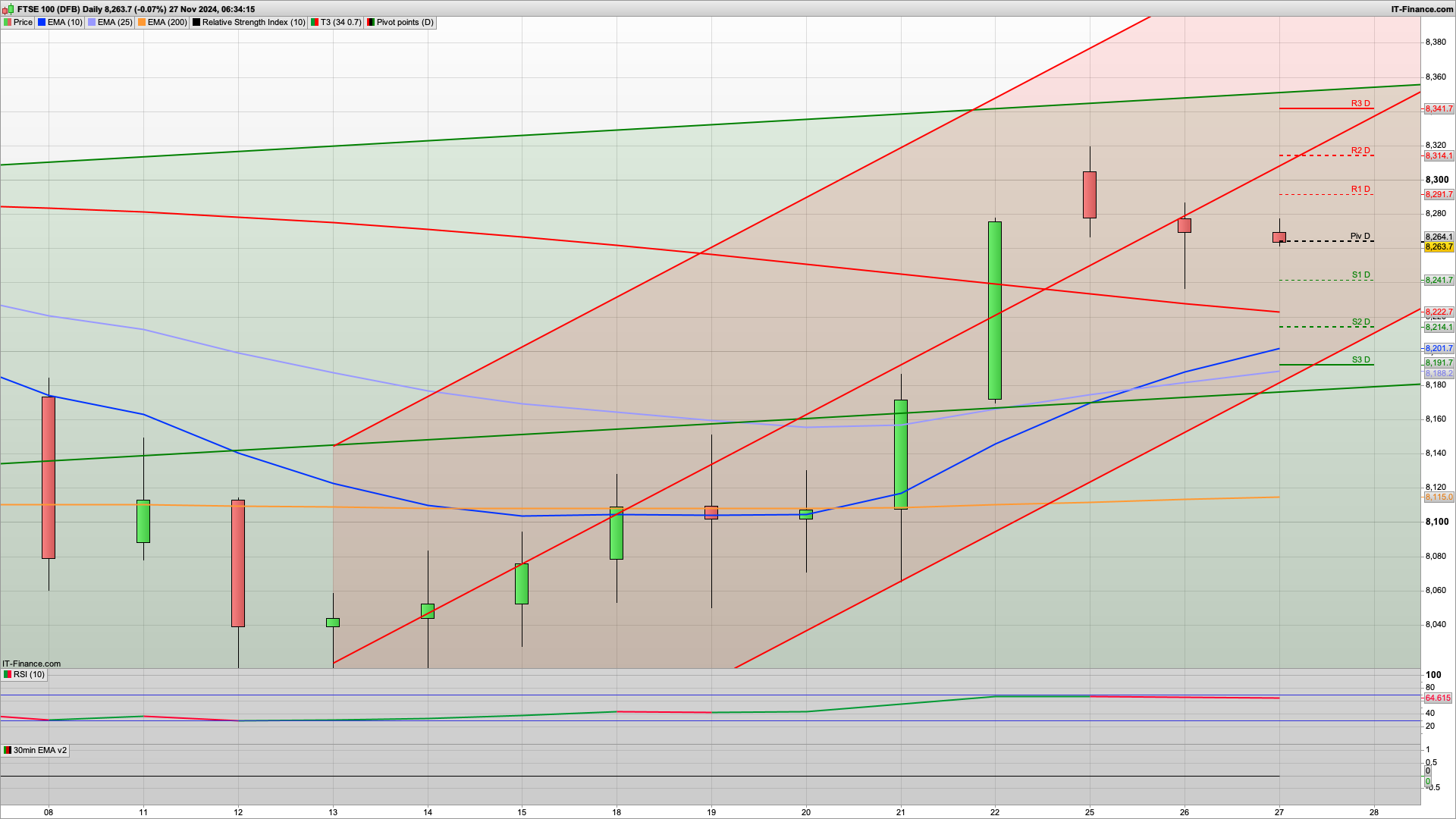The width and height of the screenshot is (1456, 819).
Task: Click the 22 date axis label
Action: (x=995, y=812)
